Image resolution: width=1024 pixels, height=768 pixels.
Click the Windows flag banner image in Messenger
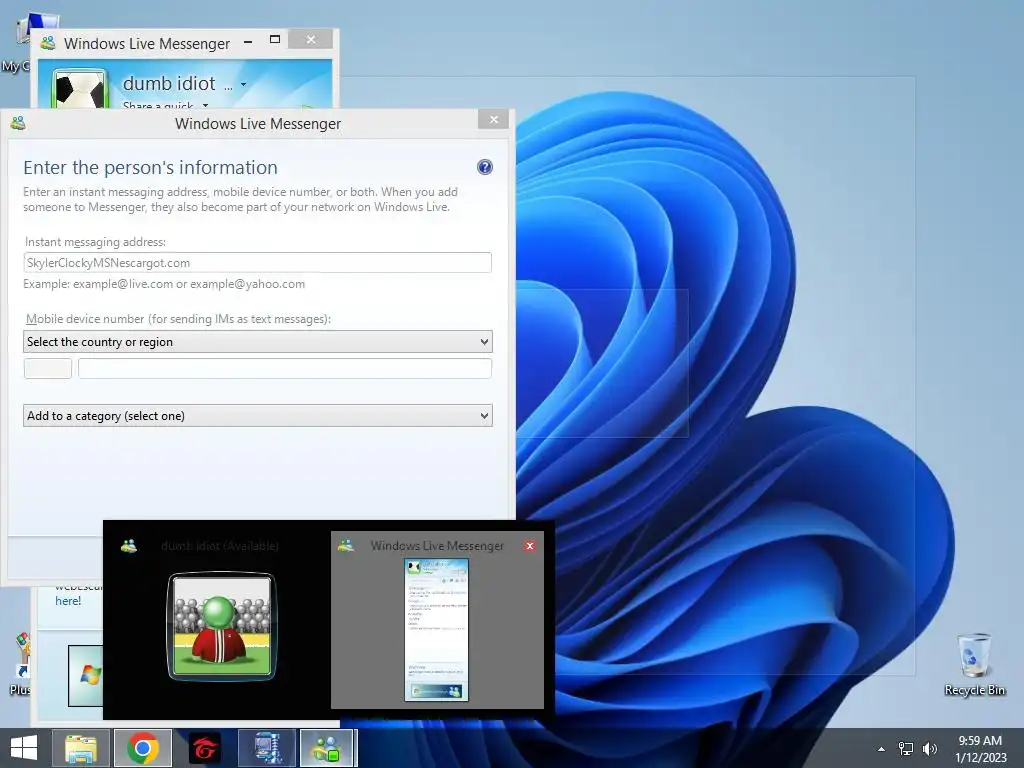click(x=86, y=676)
